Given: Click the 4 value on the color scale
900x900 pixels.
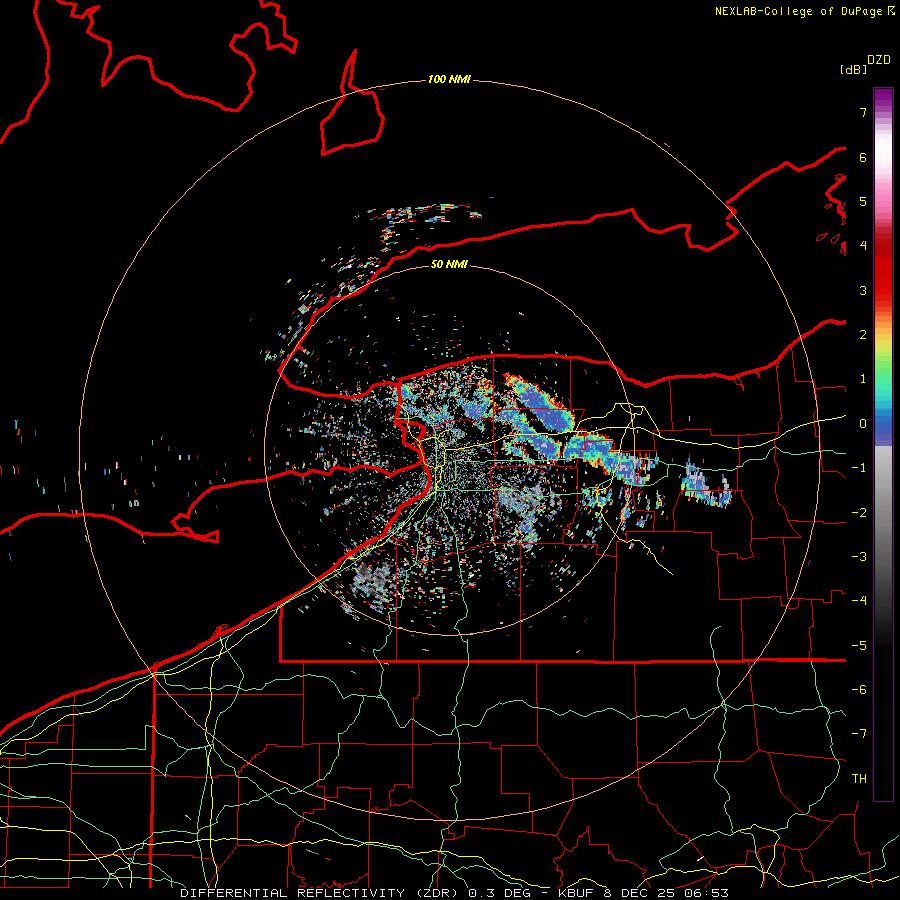Looking at the screenshot, I should pyautogui.click(x=863, y=246).
